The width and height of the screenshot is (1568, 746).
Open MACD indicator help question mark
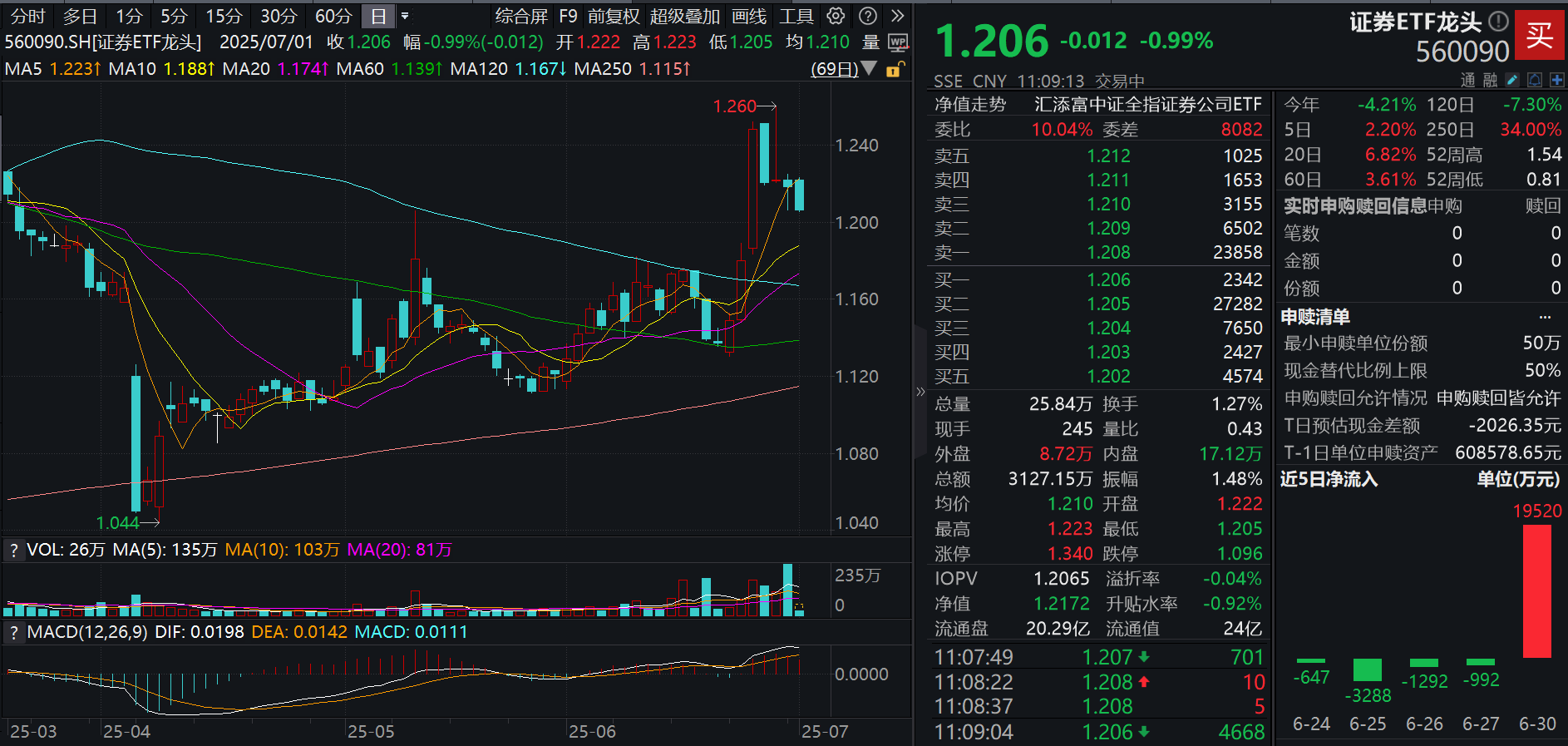pyautogui.click(x=13, y=632)
